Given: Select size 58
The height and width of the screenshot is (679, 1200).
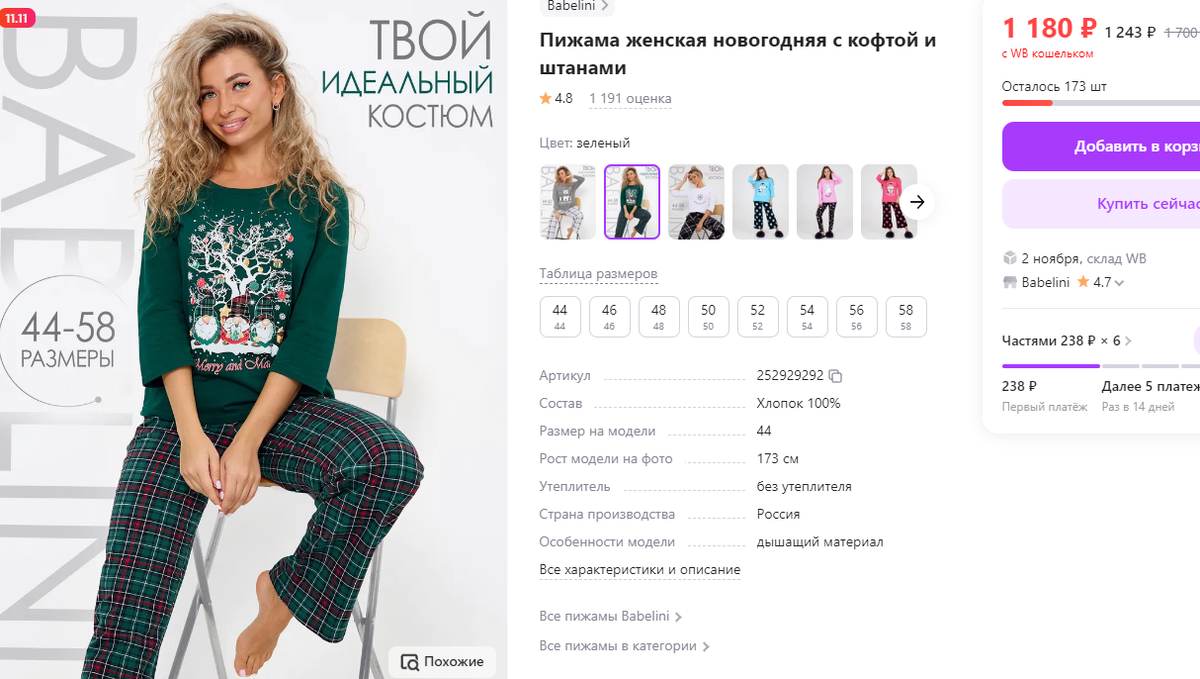Looking at the screenshot, I should pos(906,316).
